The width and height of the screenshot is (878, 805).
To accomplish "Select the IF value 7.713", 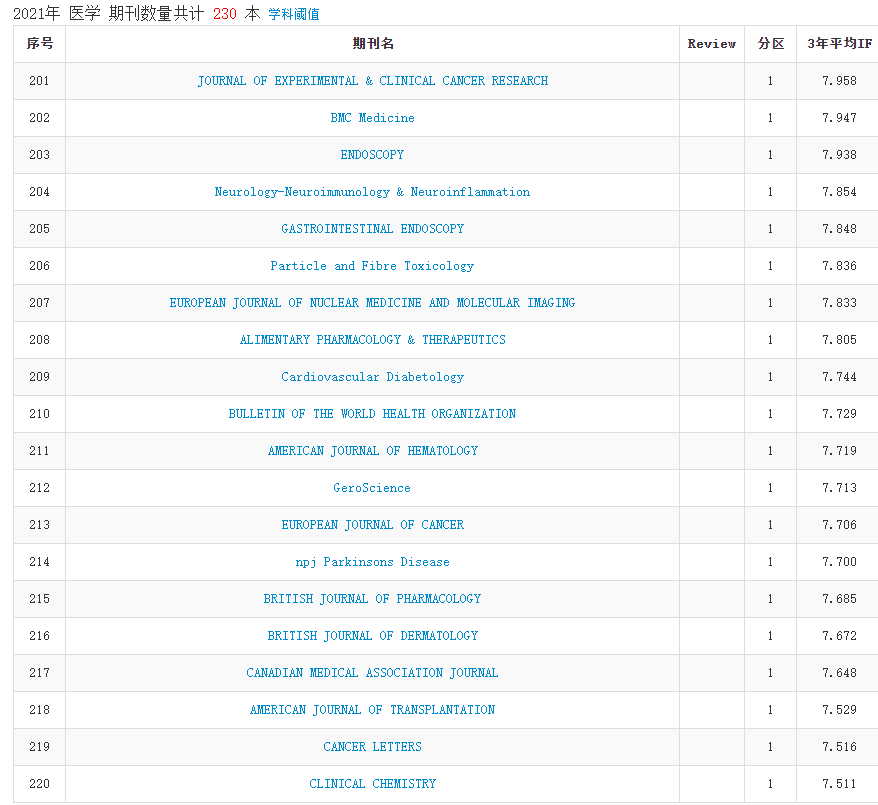I will [839, 488].
